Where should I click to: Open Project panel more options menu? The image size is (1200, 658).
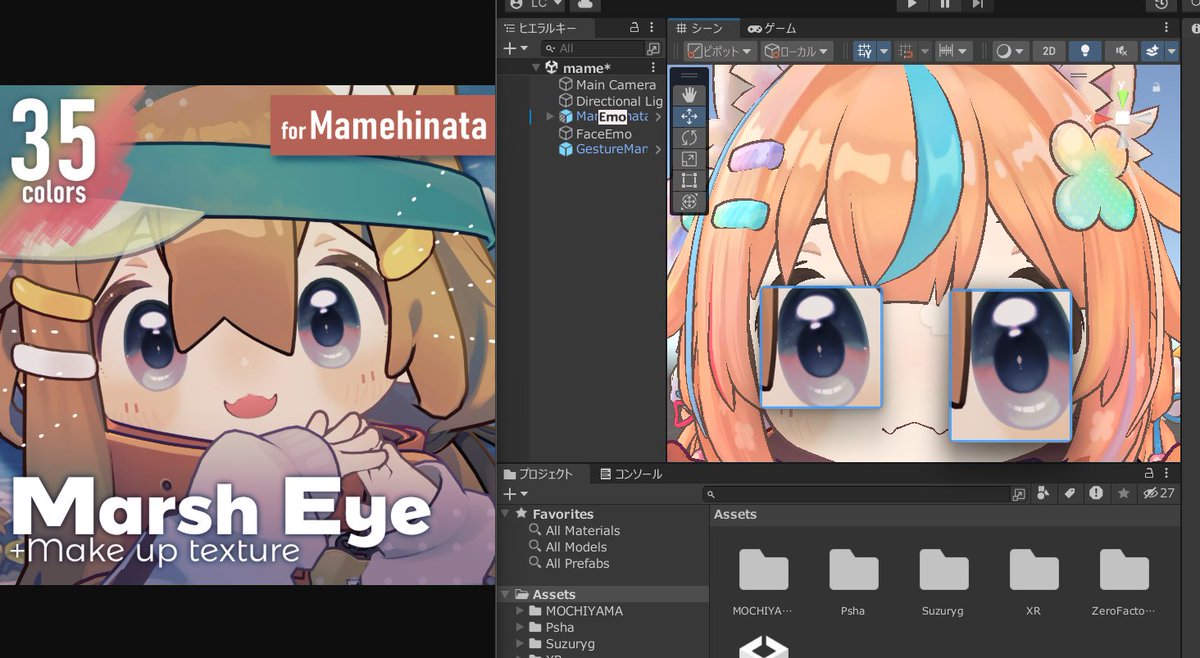[x=1166, y=474]
